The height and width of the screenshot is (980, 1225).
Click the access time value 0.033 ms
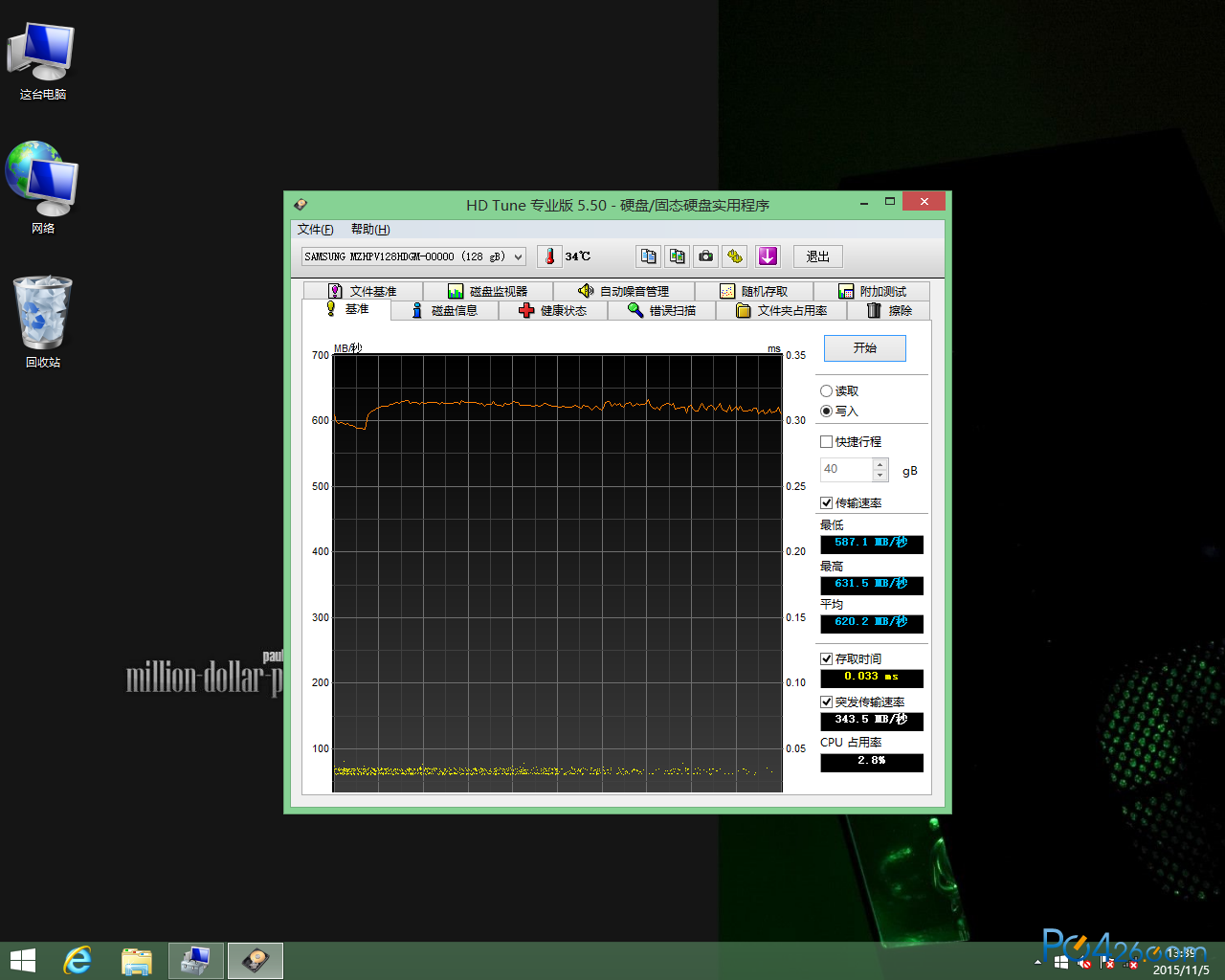tap(872, 678)
